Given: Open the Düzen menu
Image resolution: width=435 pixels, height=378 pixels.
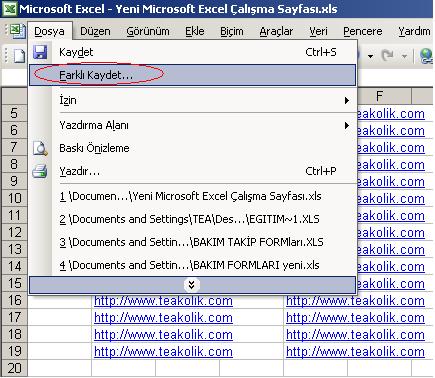Looking at the screenshot, I should click(95, 31).
